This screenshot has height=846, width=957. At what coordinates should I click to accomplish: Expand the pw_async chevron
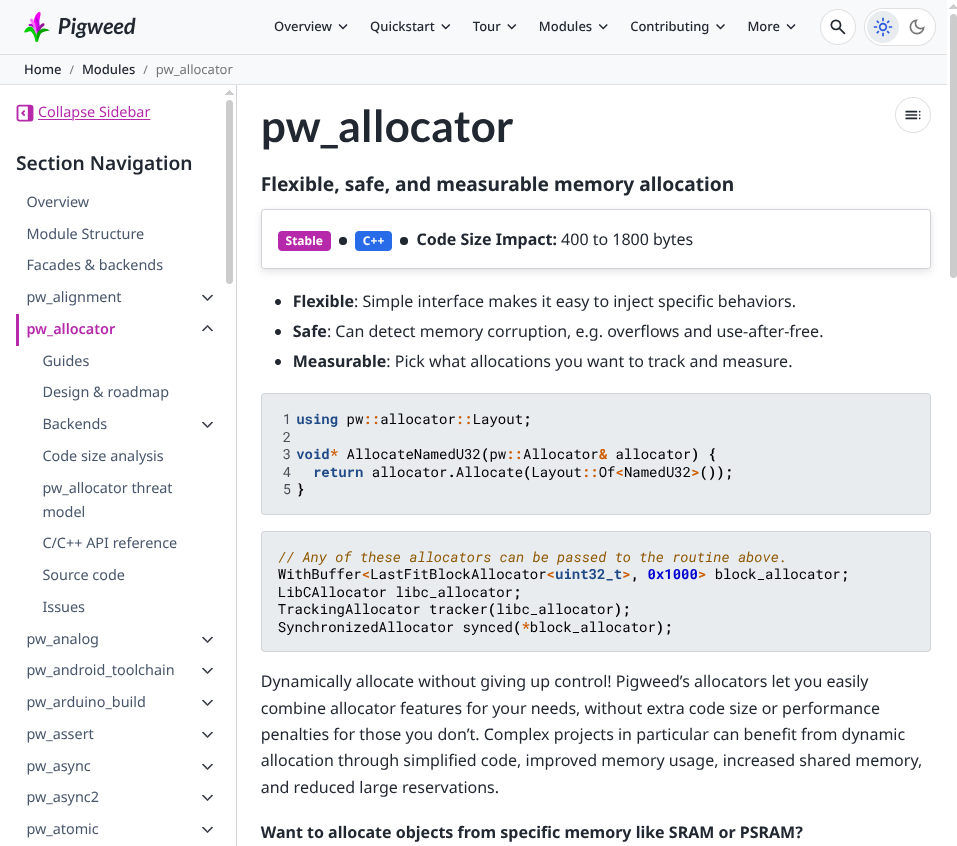(208, 766)
